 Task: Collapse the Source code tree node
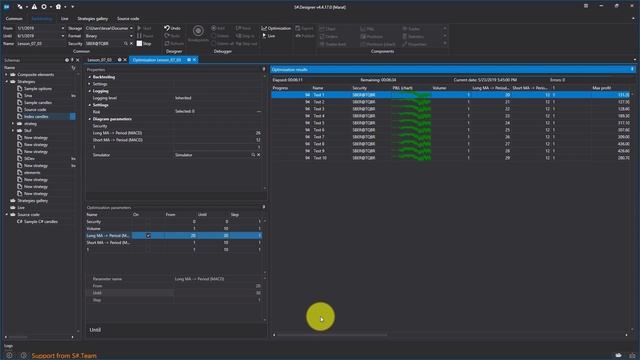pyautogui.click(x=6, y=214)
